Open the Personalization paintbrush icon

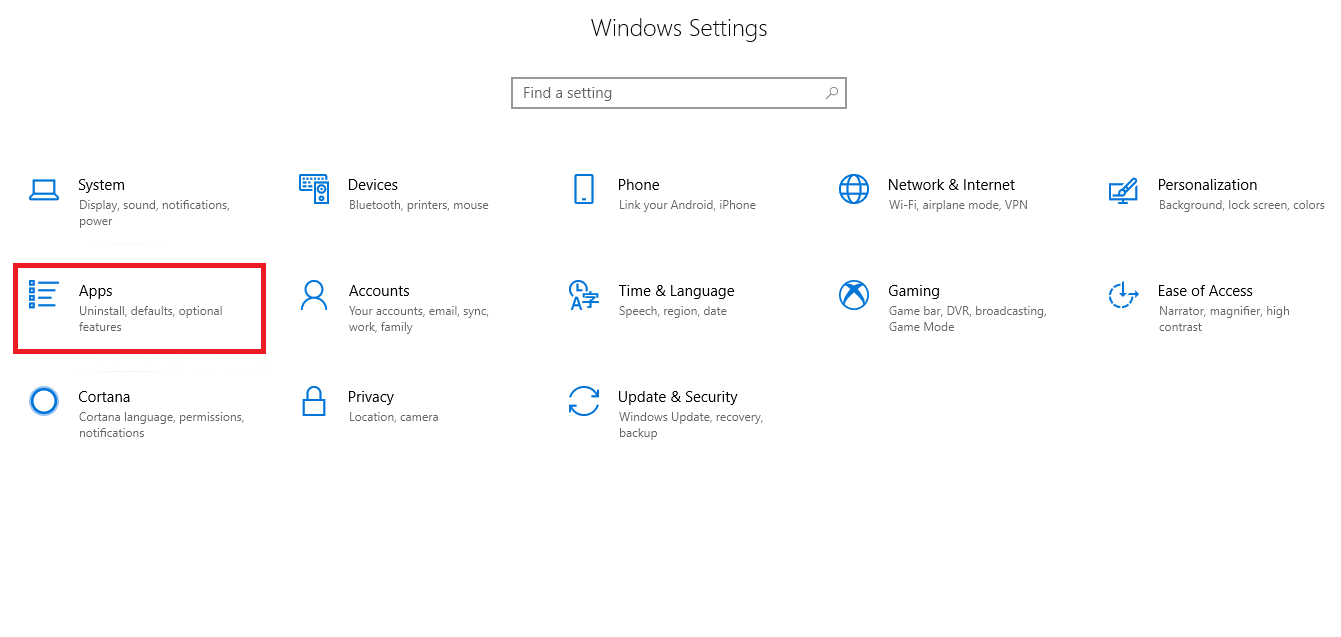coord(1123,190)
